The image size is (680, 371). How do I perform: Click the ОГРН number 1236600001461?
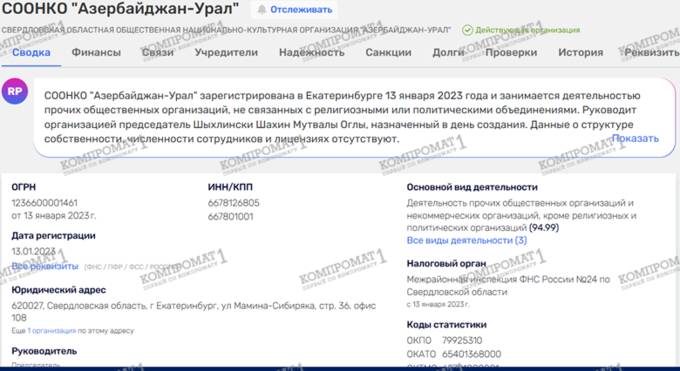point(45,203)
